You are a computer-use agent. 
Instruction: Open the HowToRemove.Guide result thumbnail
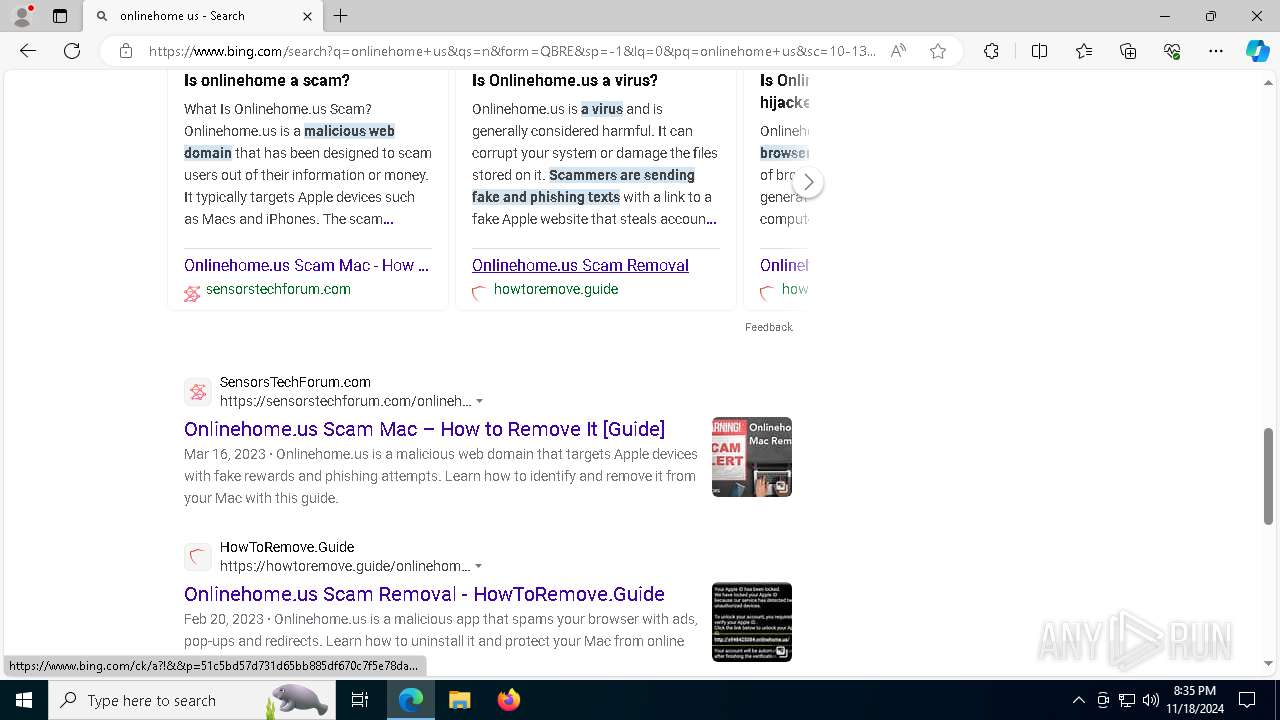752,622
